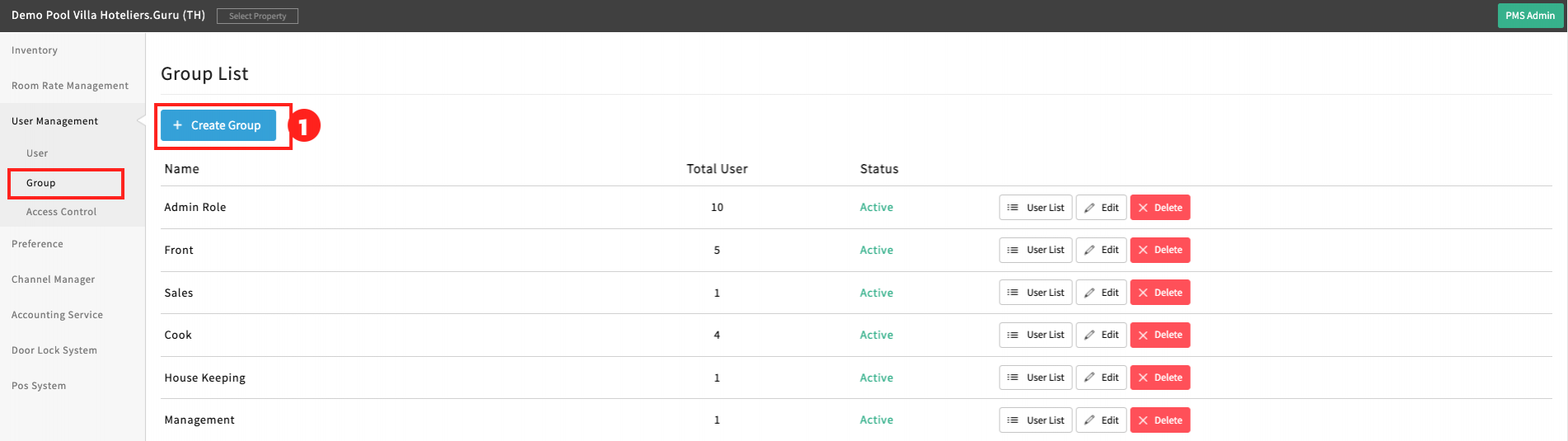Edit the Cook group
The height and width of the screenshot is (441, 1568).
[x=1101, y=335]
